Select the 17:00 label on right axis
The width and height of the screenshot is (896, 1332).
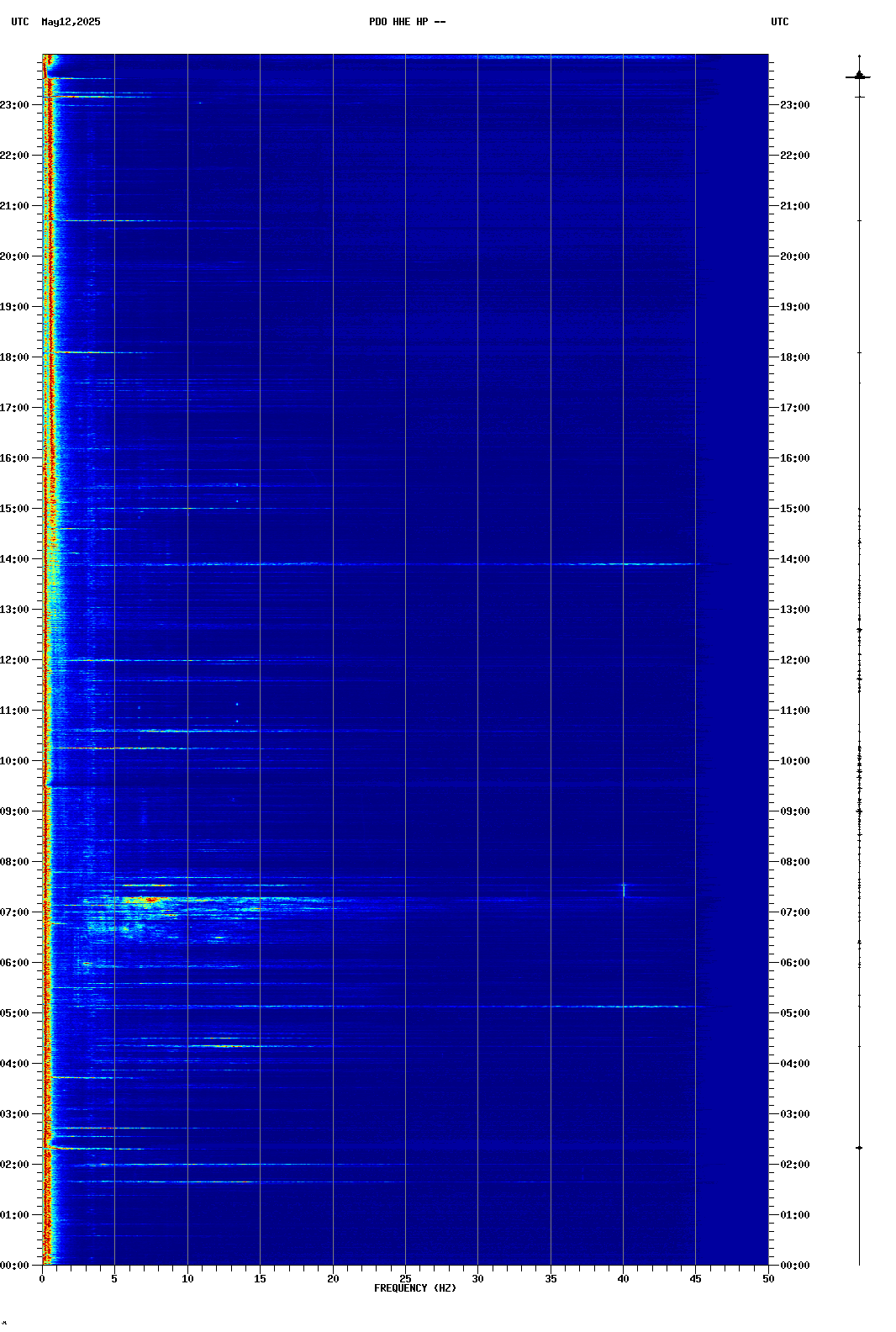coord(795,408)
